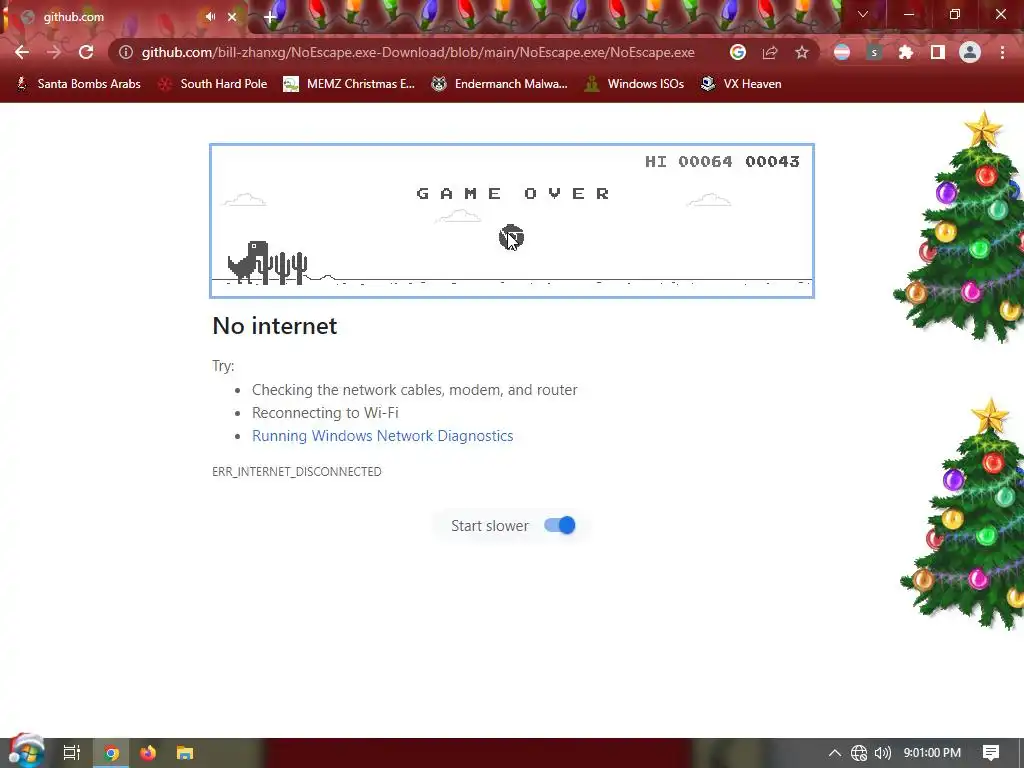The image size is (1024, 768).
Task: Click Running Windows Network Diagnostics link
Action: coord(383,436)
